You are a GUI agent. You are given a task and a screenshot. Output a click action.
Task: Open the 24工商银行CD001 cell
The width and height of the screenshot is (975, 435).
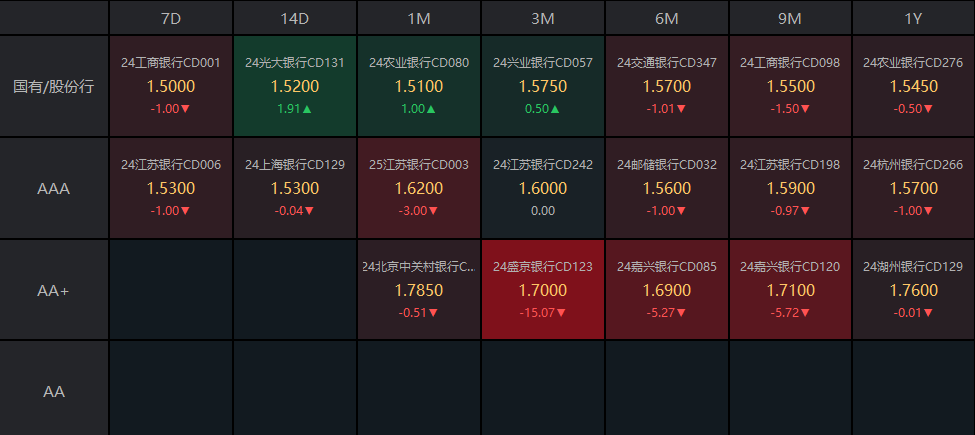170,86
